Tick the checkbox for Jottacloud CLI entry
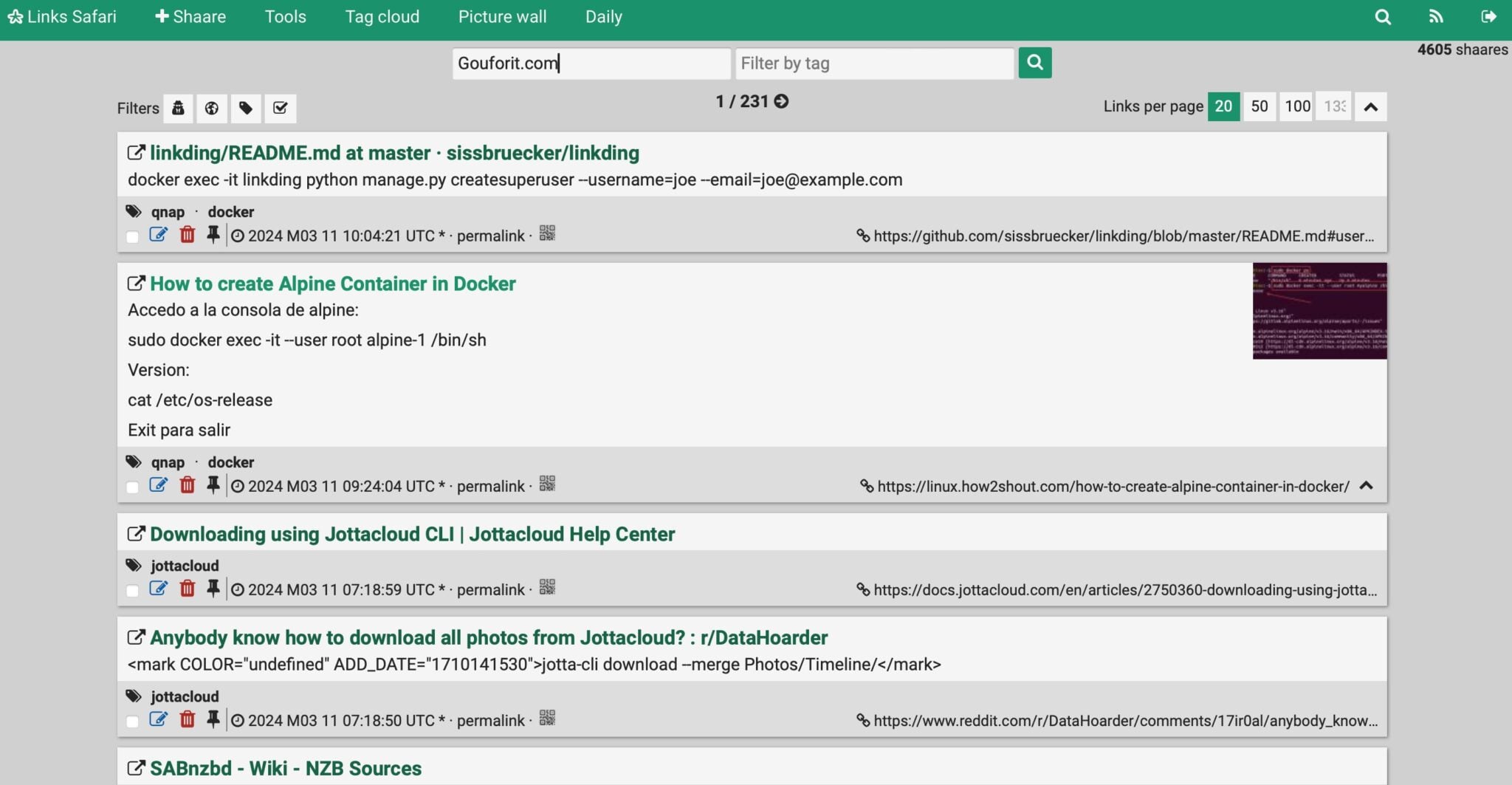The height and width of the screenshot is (785, 1512). [132, 591]
